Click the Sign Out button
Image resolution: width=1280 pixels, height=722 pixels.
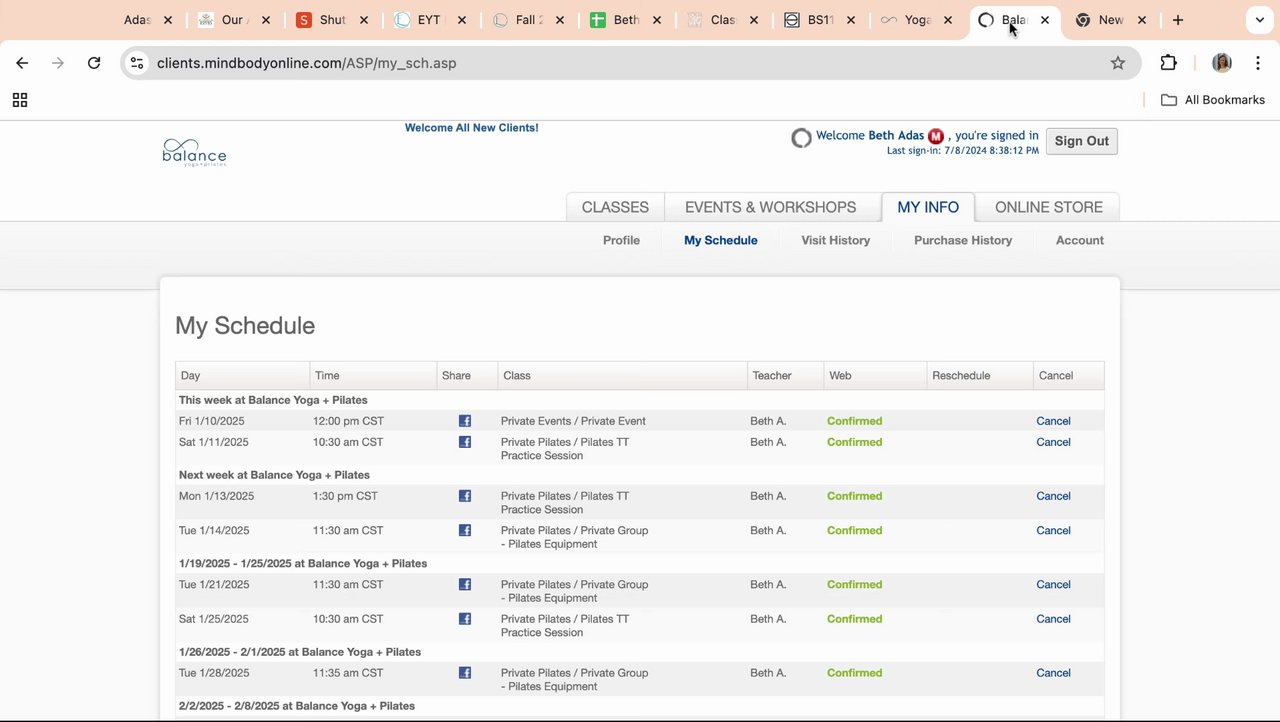[x=1081, y=141]
